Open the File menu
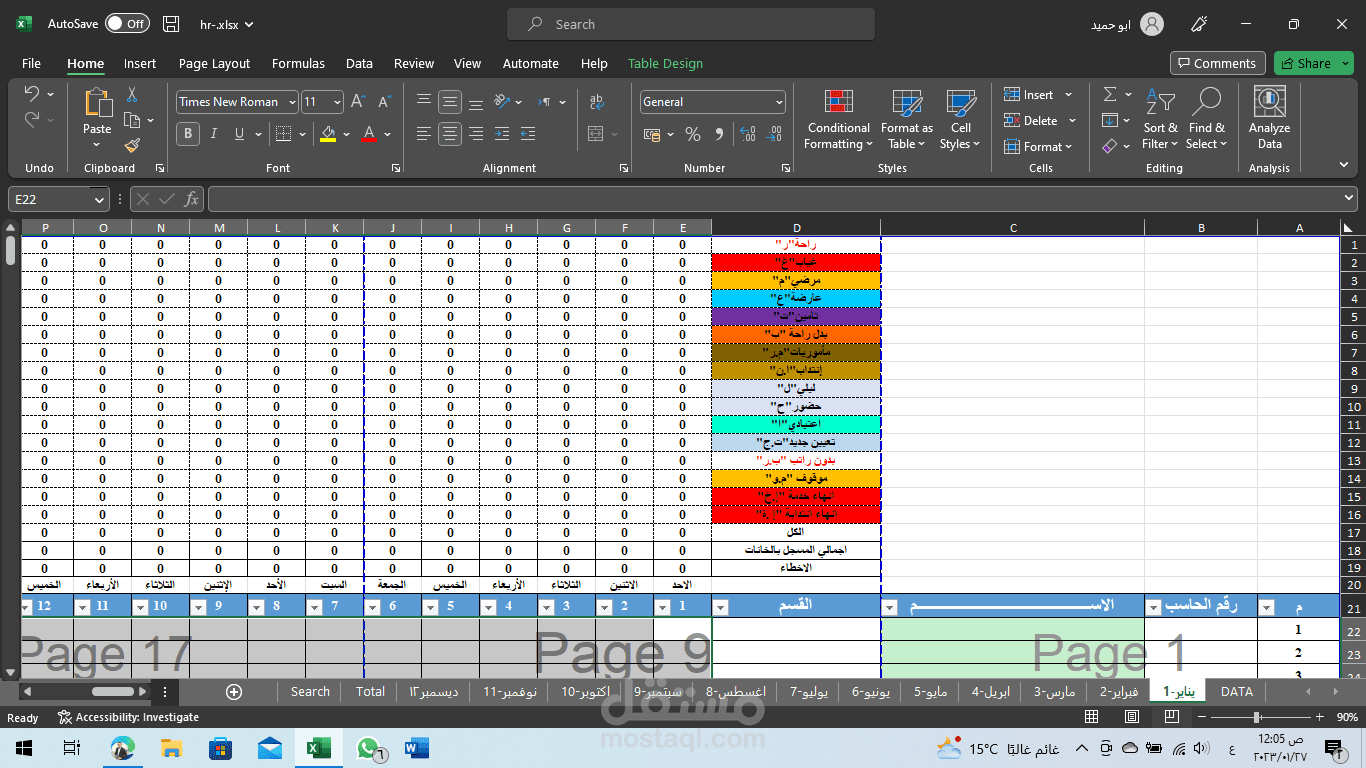This screenshot has width=1366, height=768. tap(31, 63)
